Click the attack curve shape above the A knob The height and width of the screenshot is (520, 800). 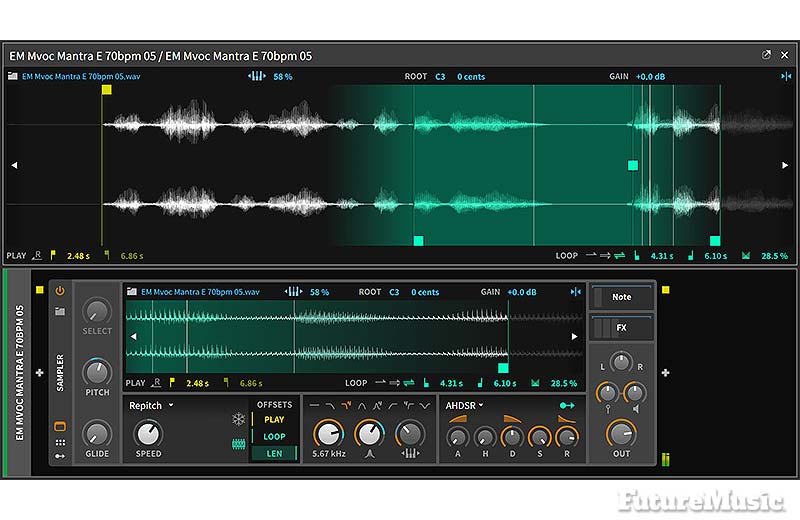pyautogui.click(x=458, y=419)
